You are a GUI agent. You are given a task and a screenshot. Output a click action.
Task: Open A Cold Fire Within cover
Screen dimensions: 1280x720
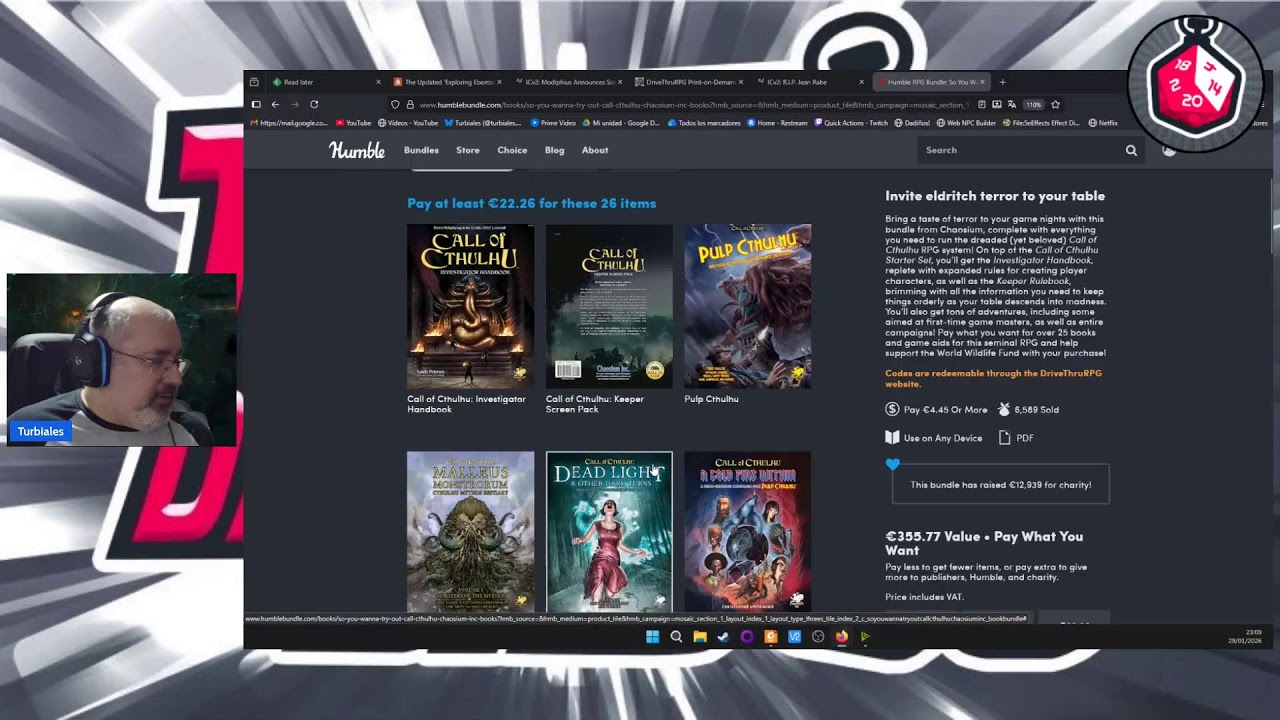tap(748, 531)
